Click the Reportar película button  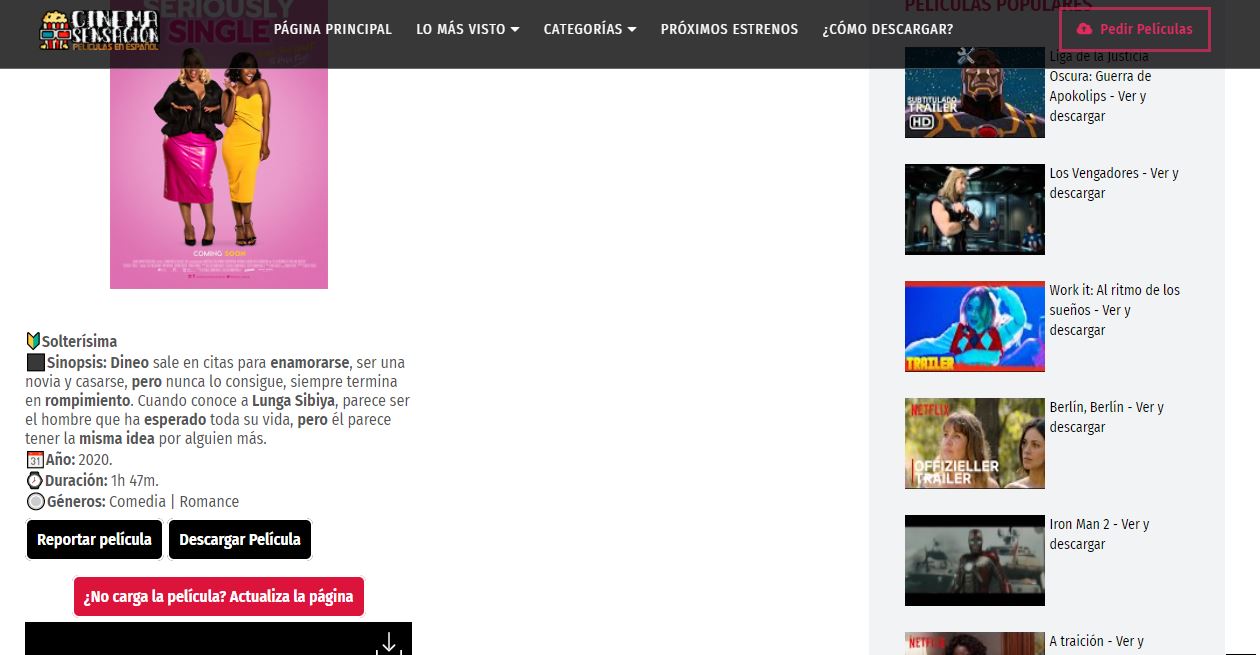point(94,539)
